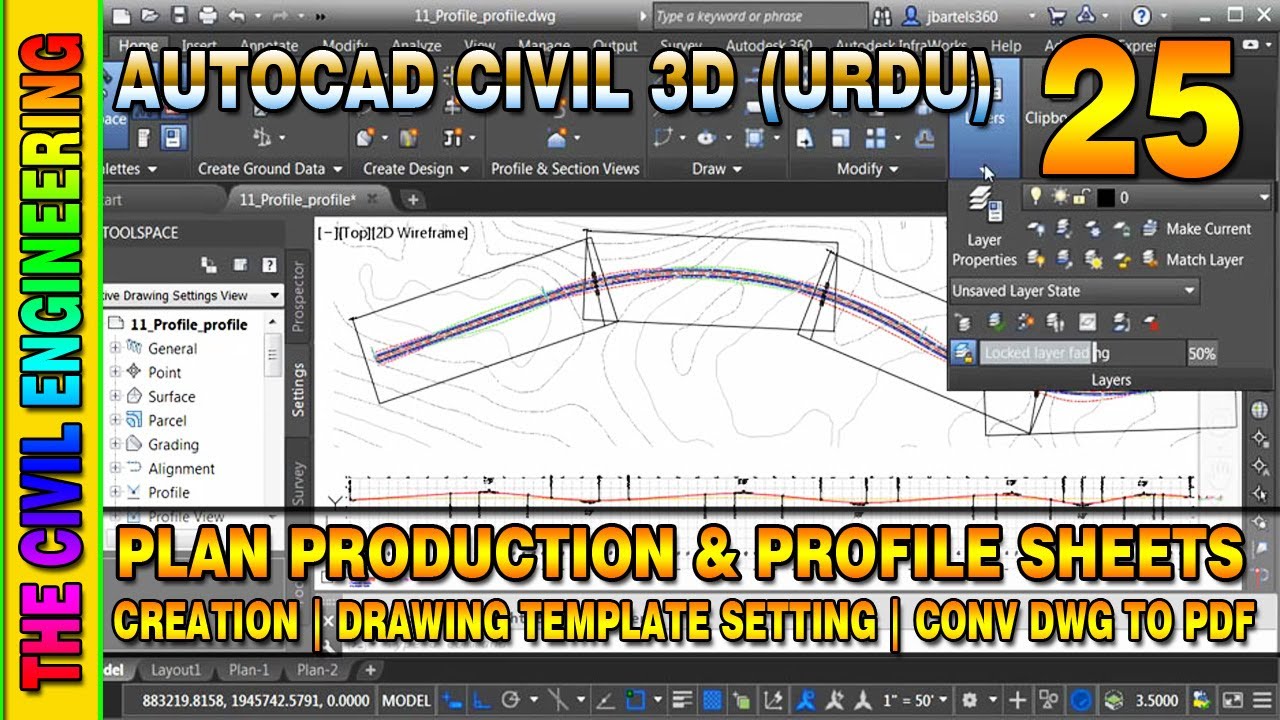Click the plus icon to open new drawing tab
The width and height of the screenshot is (1280, 720).
click(412, 199)
